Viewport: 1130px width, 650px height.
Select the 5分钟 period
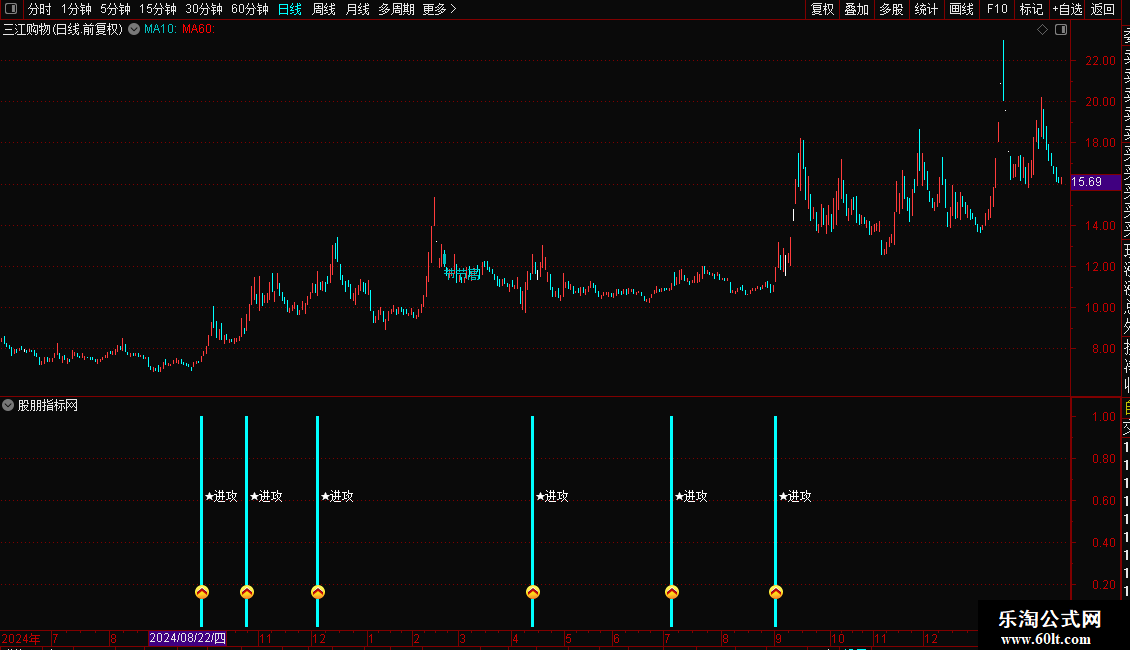point(115,9)
